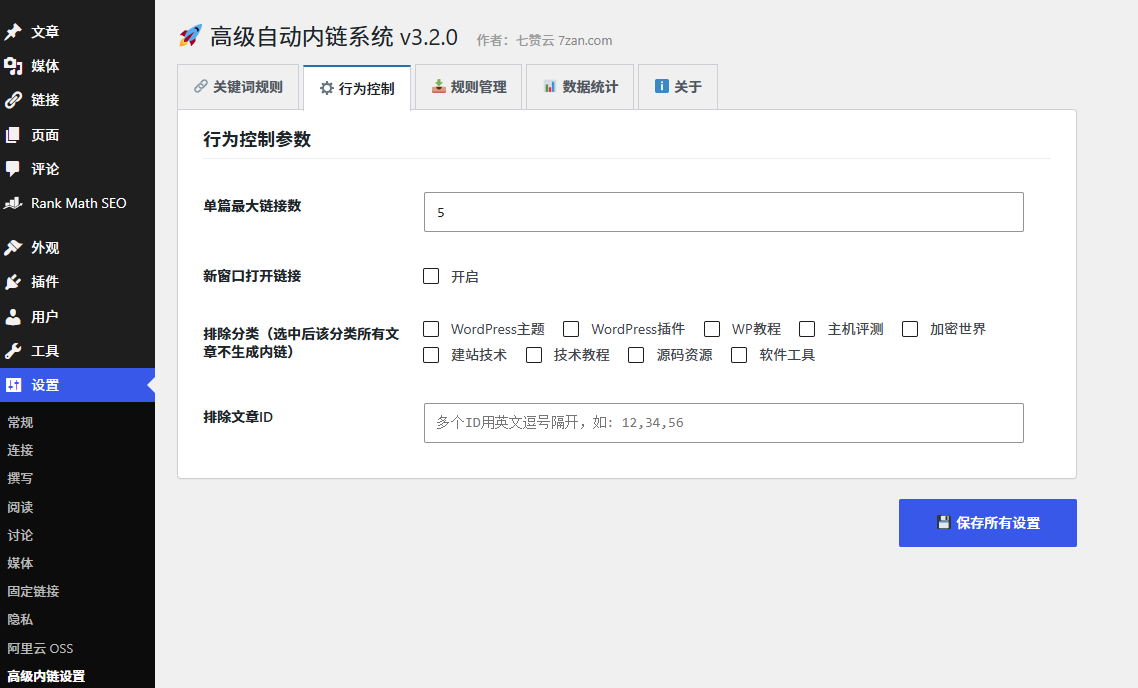Open the 隐私 settings link
This screenshot has width=1138, height=688.
[20, 620]
